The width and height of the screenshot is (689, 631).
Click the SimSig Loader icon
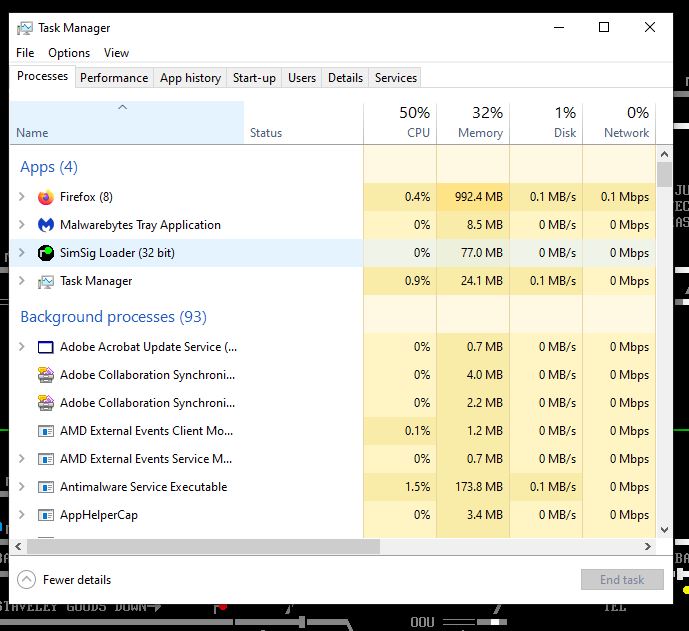click(46, 253)
